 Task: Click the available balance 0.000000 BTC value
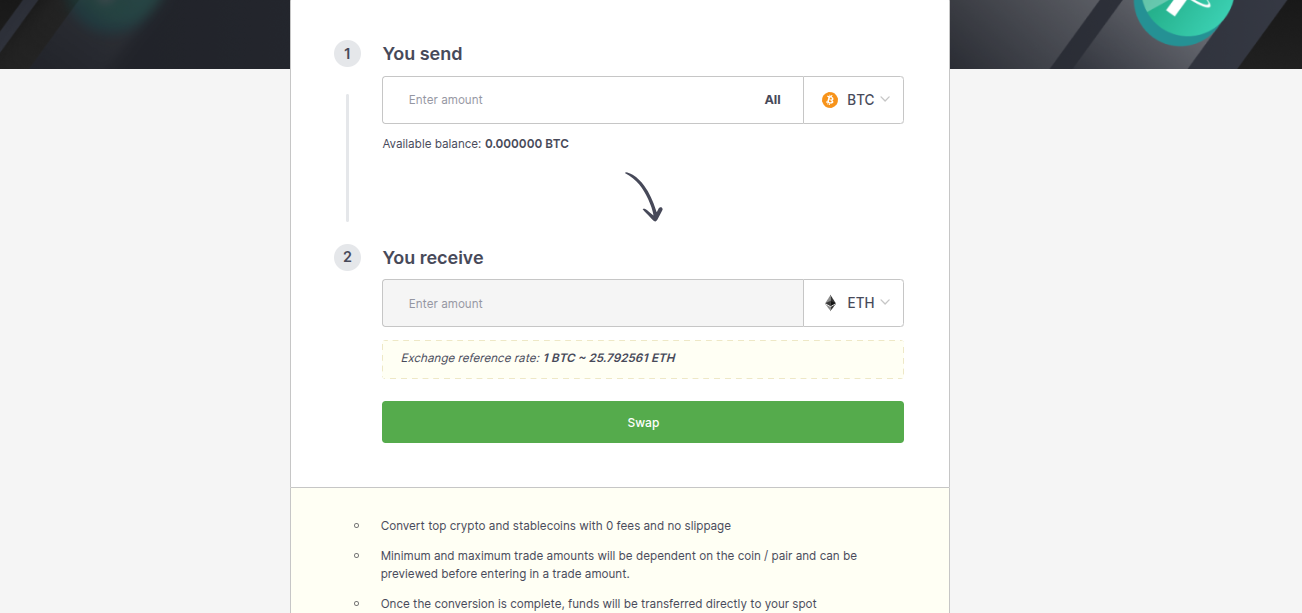(x=527, y=144)
